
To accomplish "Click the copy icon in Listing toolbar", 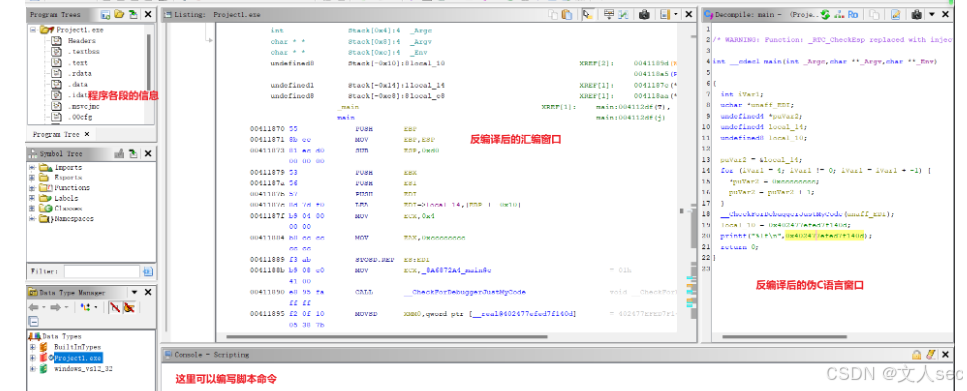I will pyautogui.click(x=554, y=14).
